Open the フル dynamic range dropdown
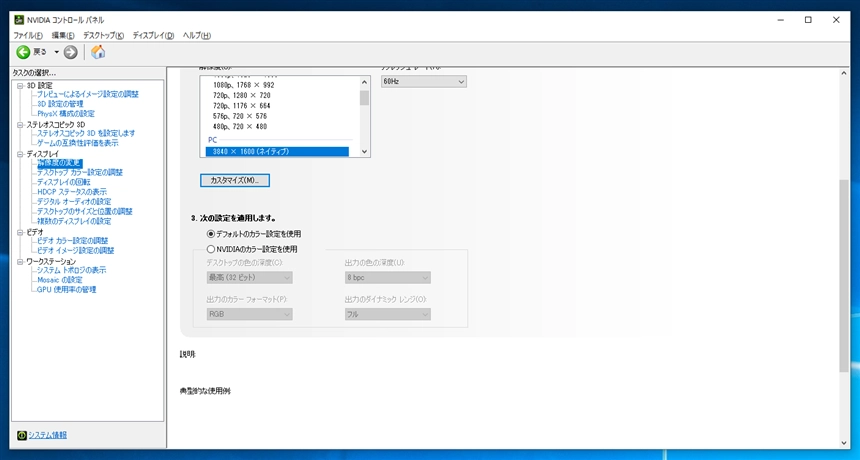The image size is (860, 460). click(x=388, y=314)
